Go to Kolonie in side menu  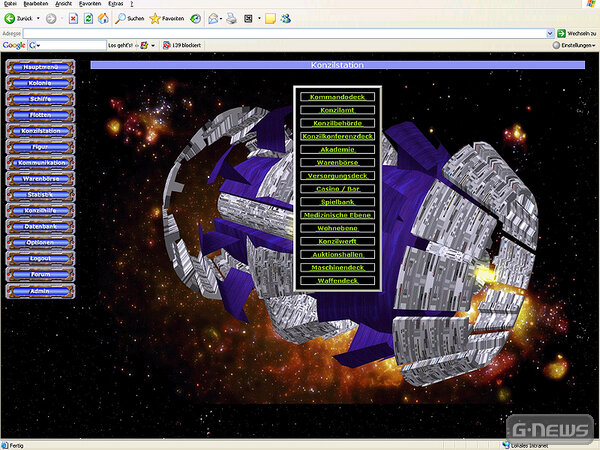41,83
